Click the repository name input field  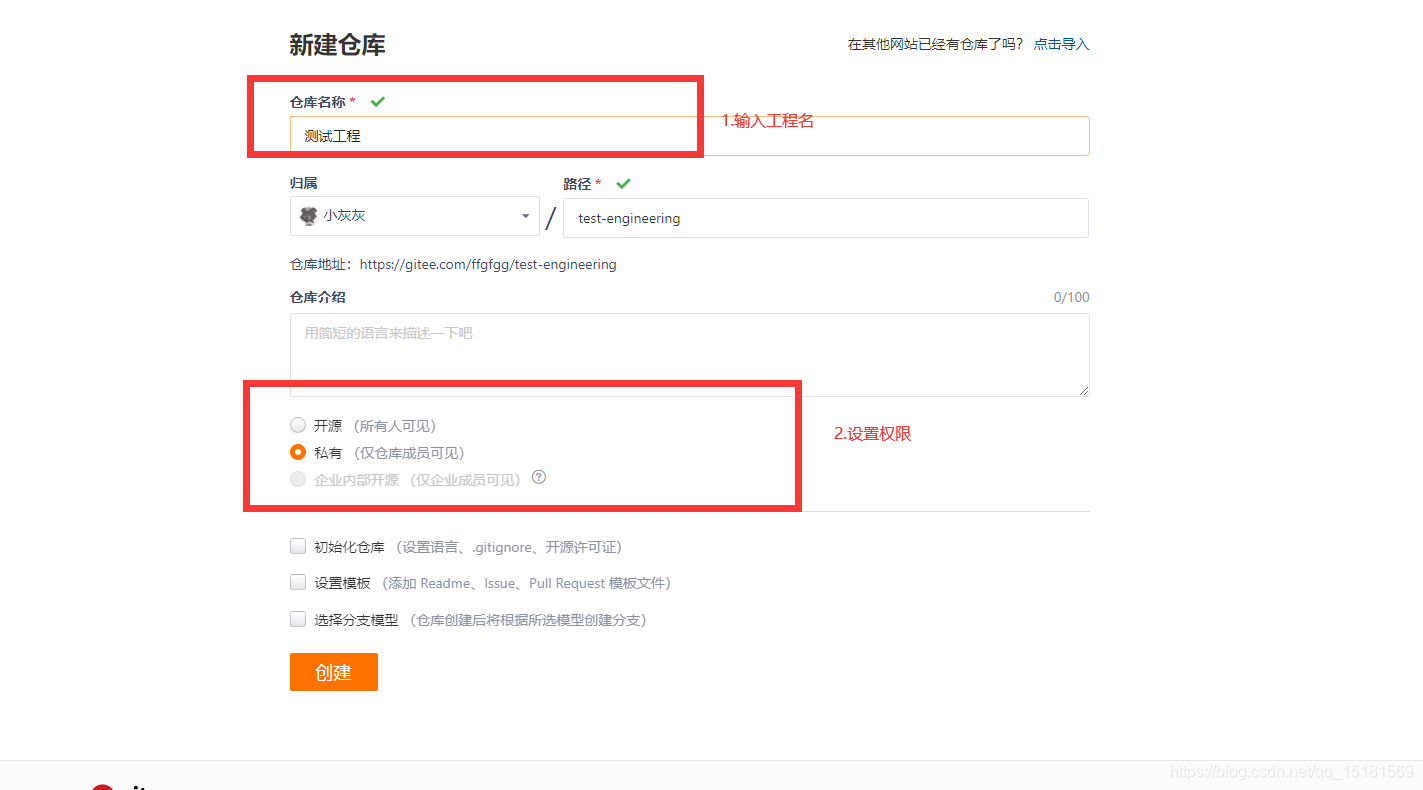[x=689, y=136]
